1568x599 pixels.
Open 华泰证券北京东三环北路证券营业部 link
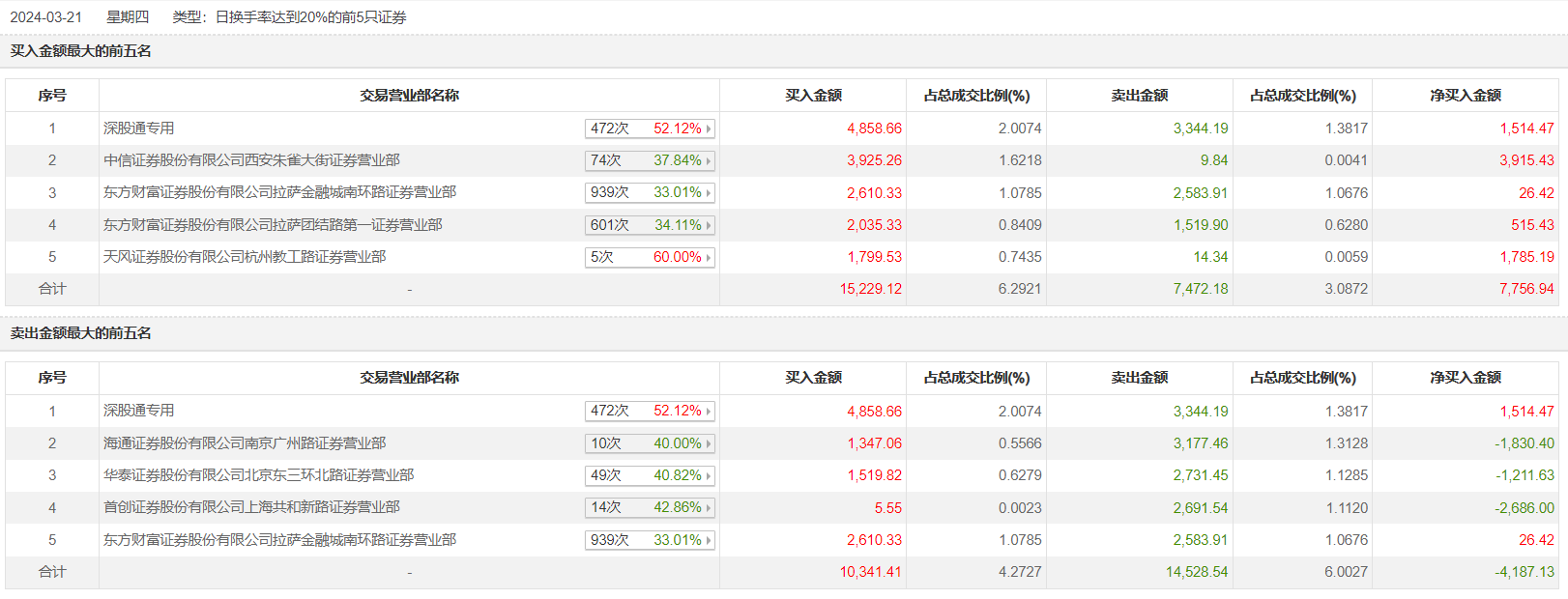click(258, 475)
